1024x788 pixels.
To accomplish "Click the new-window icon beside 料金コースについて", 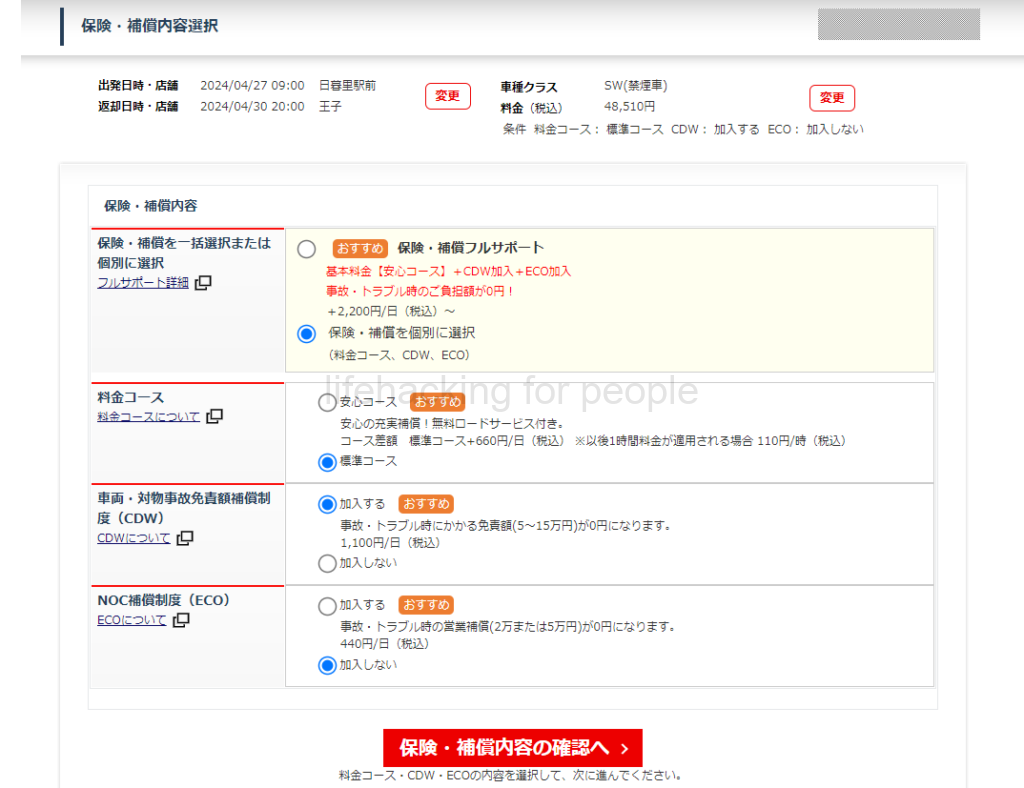I will tap(214, 417).
